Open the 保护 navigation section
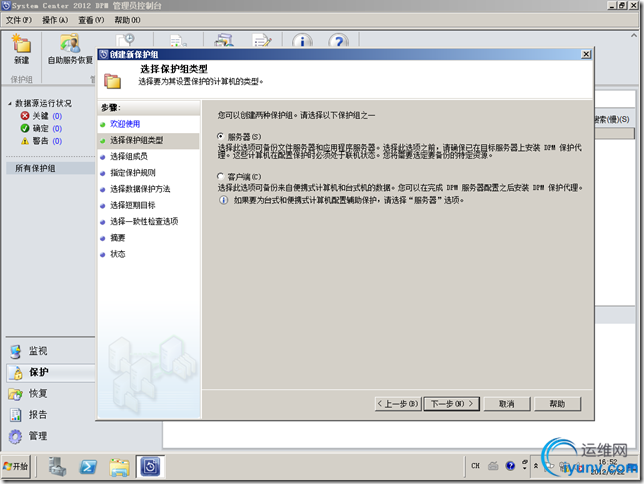The image size is (644, 484). [51, 373]
